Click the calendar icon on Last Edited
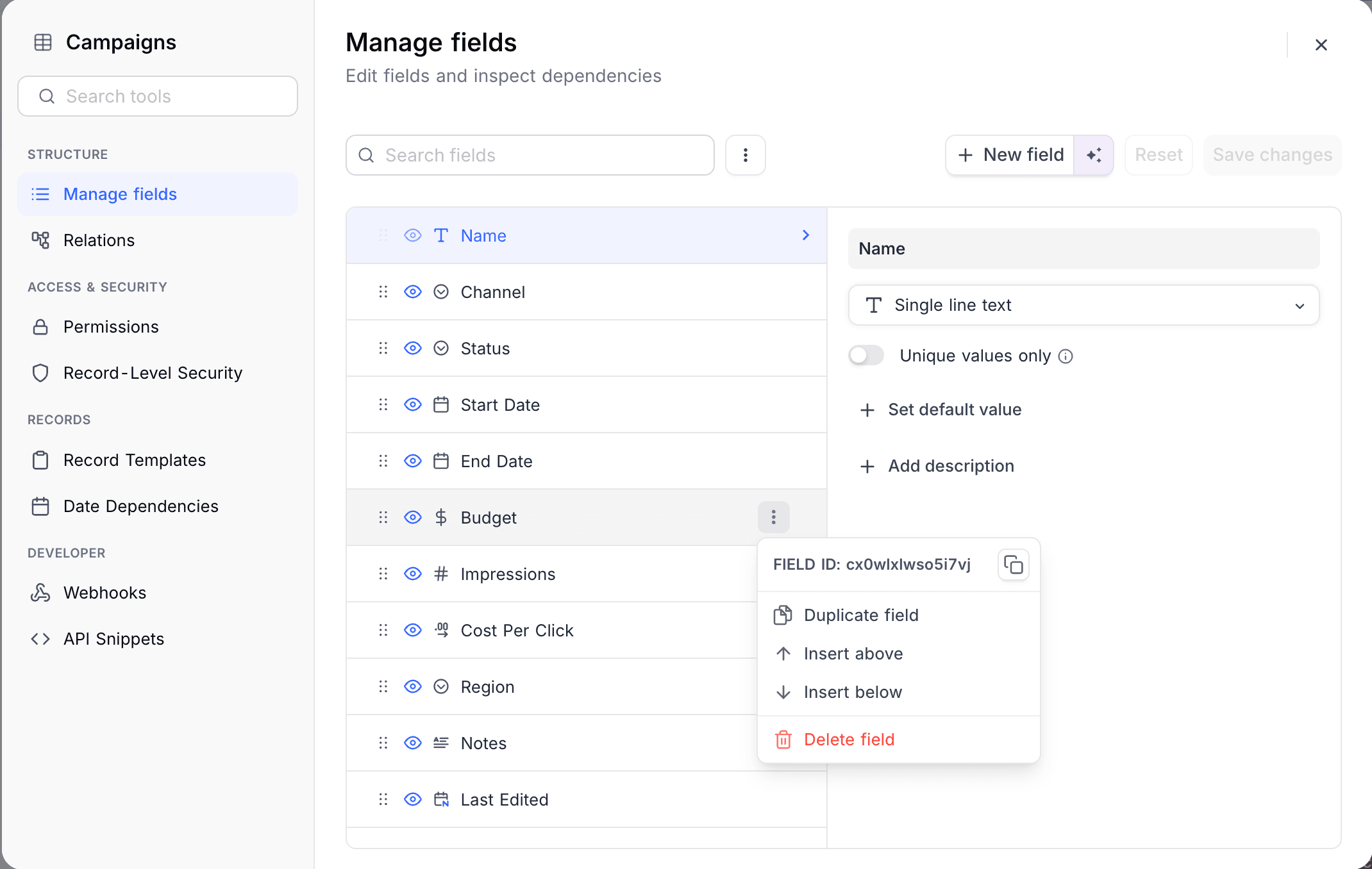Screen dimensions: 1372x869 (441, 799)
